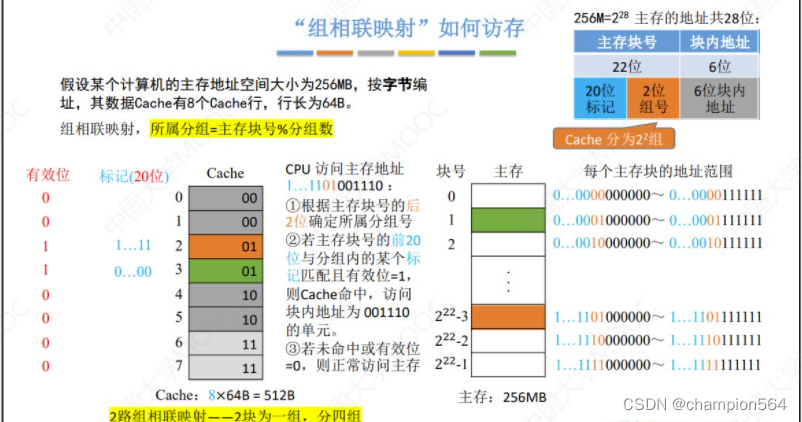
Task: Click the slide title “组相联映射”如何访存
Action: tap(409, 28)
